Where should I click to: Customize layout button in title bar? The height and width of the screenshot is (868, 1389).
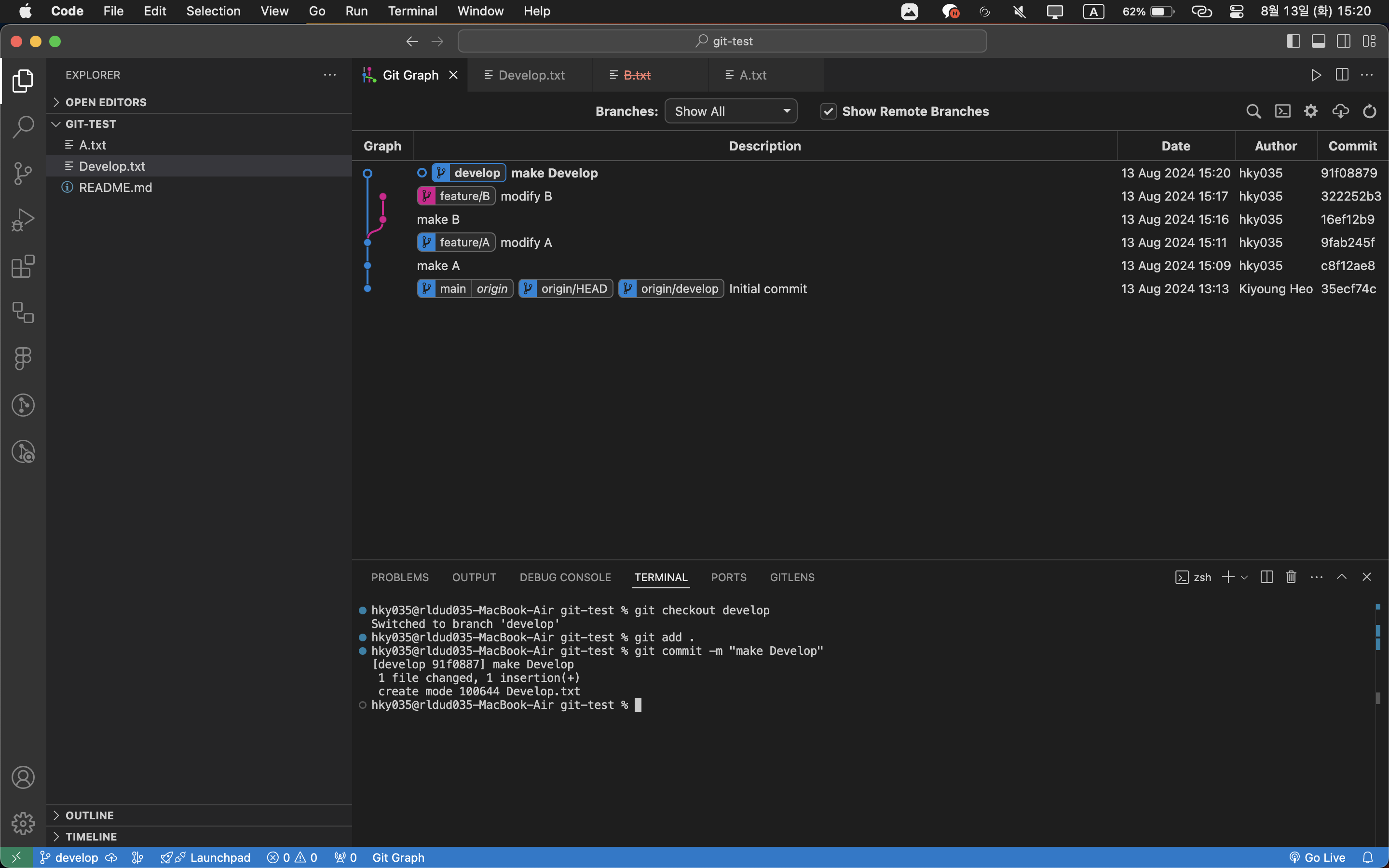coord(1370,41)
